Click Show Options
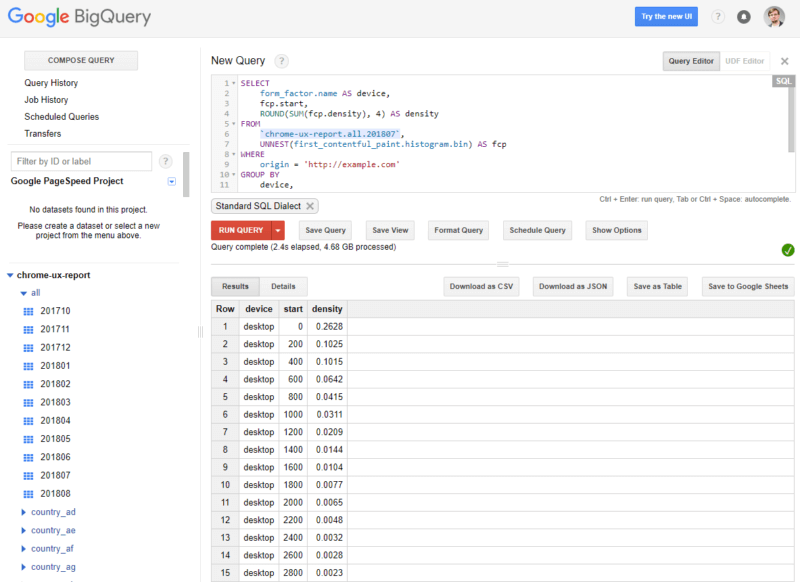The width and height of the screenshot is (800, 582). pos(616,231)
